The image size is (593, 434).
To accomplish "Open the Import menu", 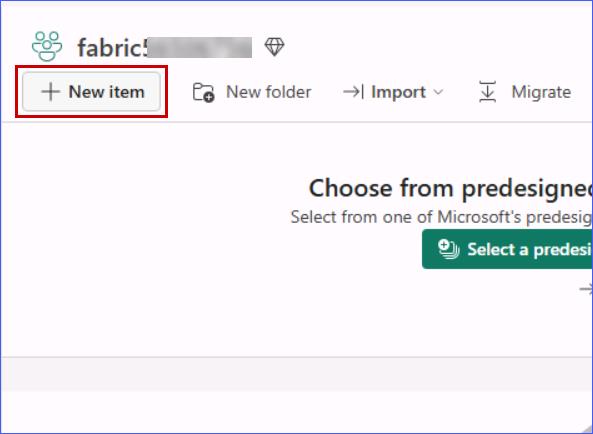I will [393, 92].
